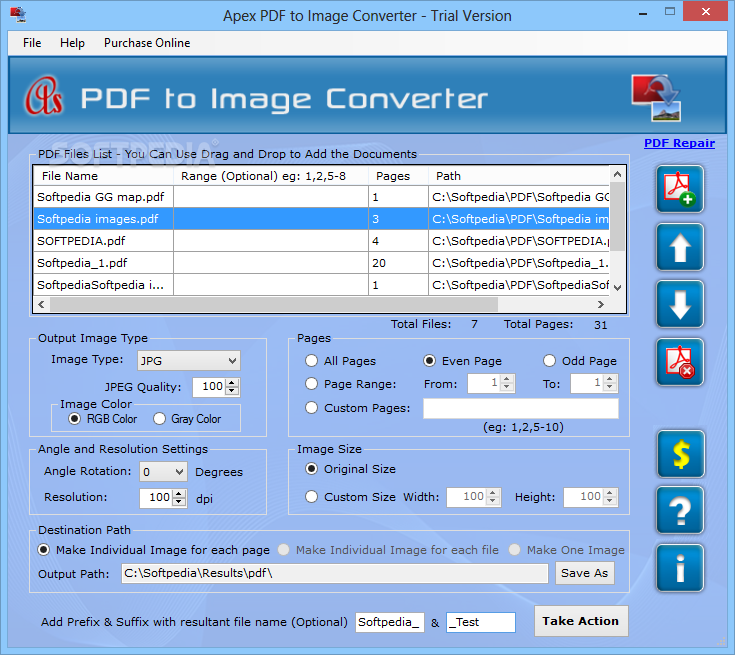The image size is (735, 655).
Task: Click the Custom Pages text field
Action: (x=521, y=408)
